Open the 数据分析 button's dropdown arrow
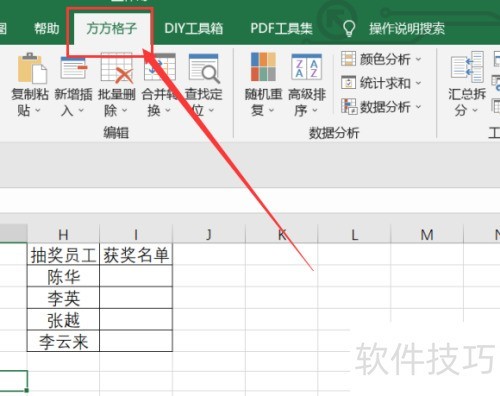 click(x=418, y=107)
